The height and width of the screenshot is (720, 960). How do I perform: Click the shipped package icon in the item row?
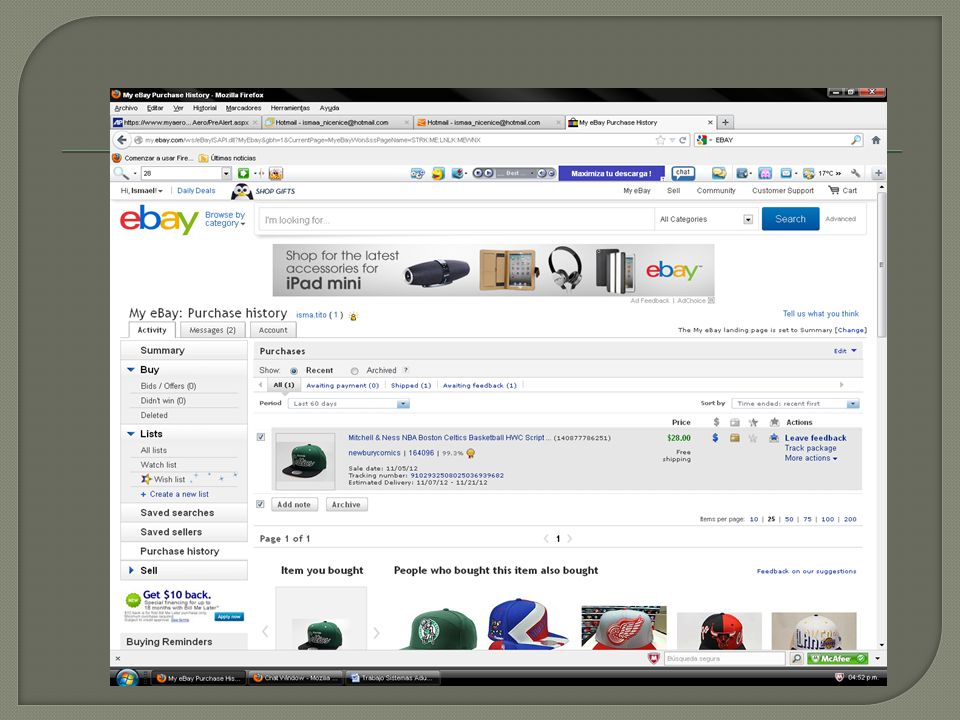point(735,438)
